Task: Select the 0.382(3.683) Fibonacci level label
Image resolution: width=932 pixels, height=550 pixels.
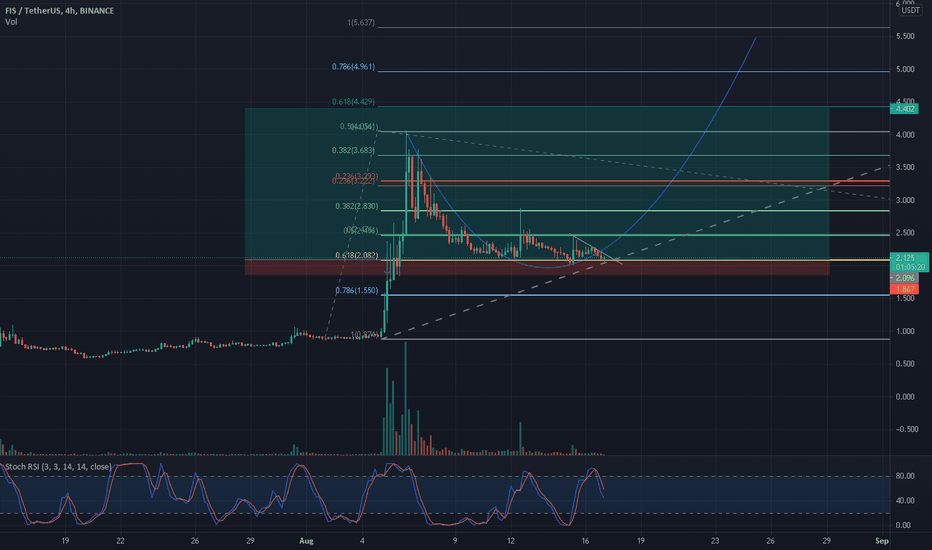Action: point(354,150)
